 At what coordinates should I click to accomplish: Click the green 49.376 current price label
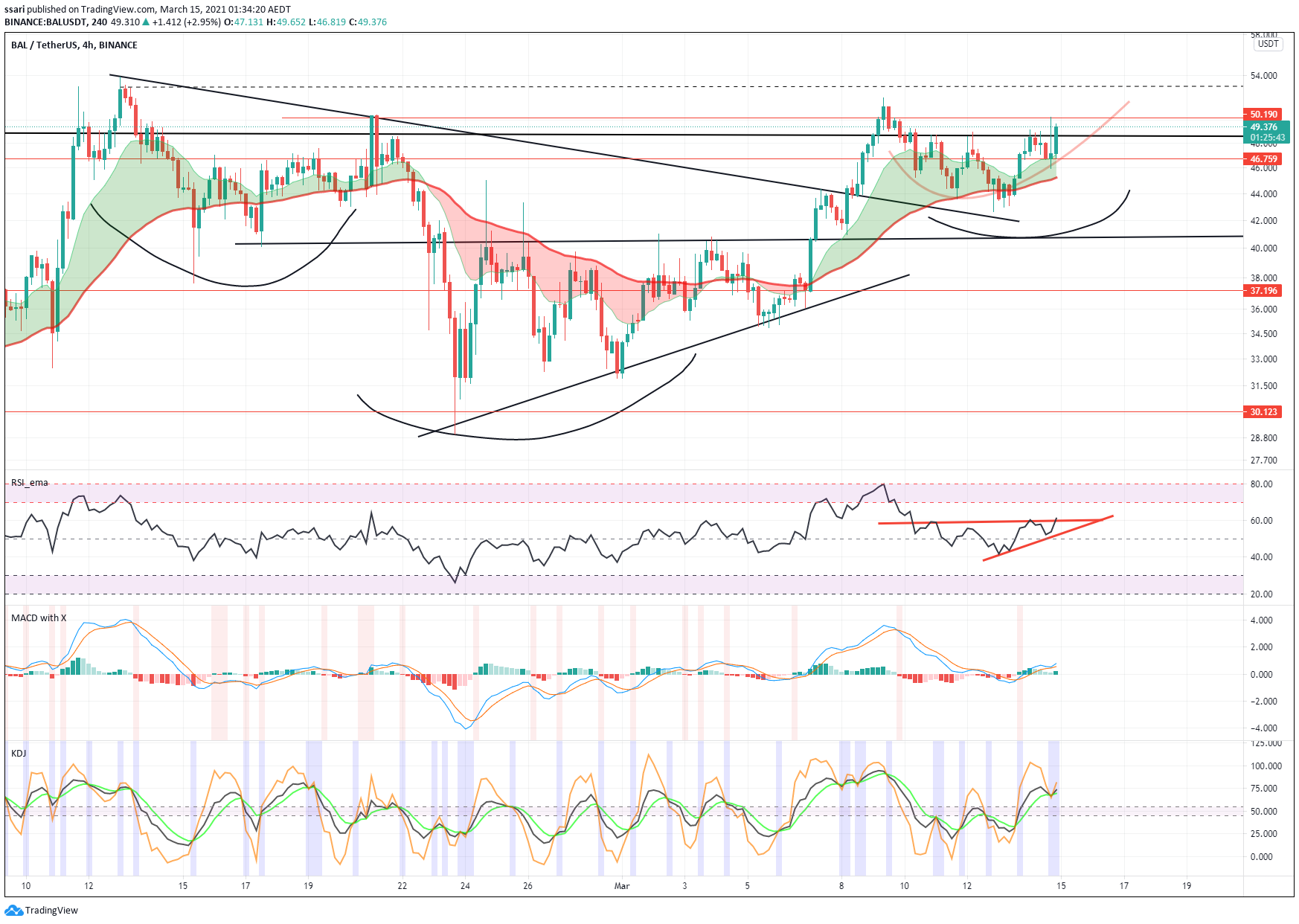pyautogui.click(x=1263, y=127)
